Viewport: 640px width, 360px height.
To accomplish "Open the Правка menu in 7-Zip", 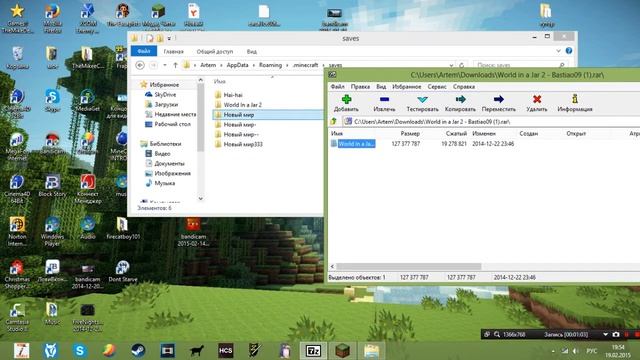I will point(360,87).
